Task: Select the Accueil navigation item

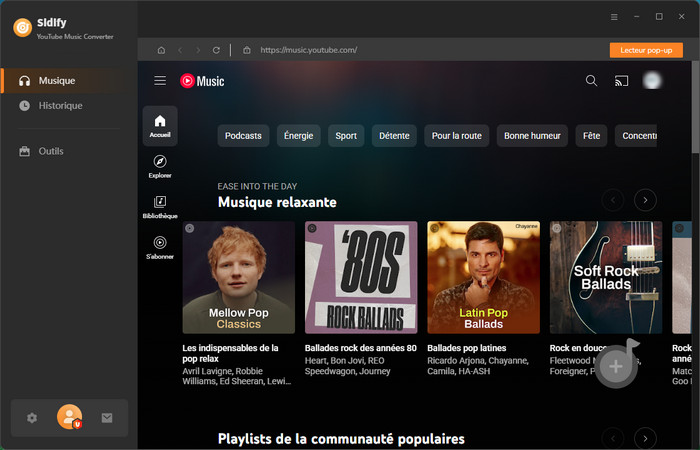Action: click(160, 126)
